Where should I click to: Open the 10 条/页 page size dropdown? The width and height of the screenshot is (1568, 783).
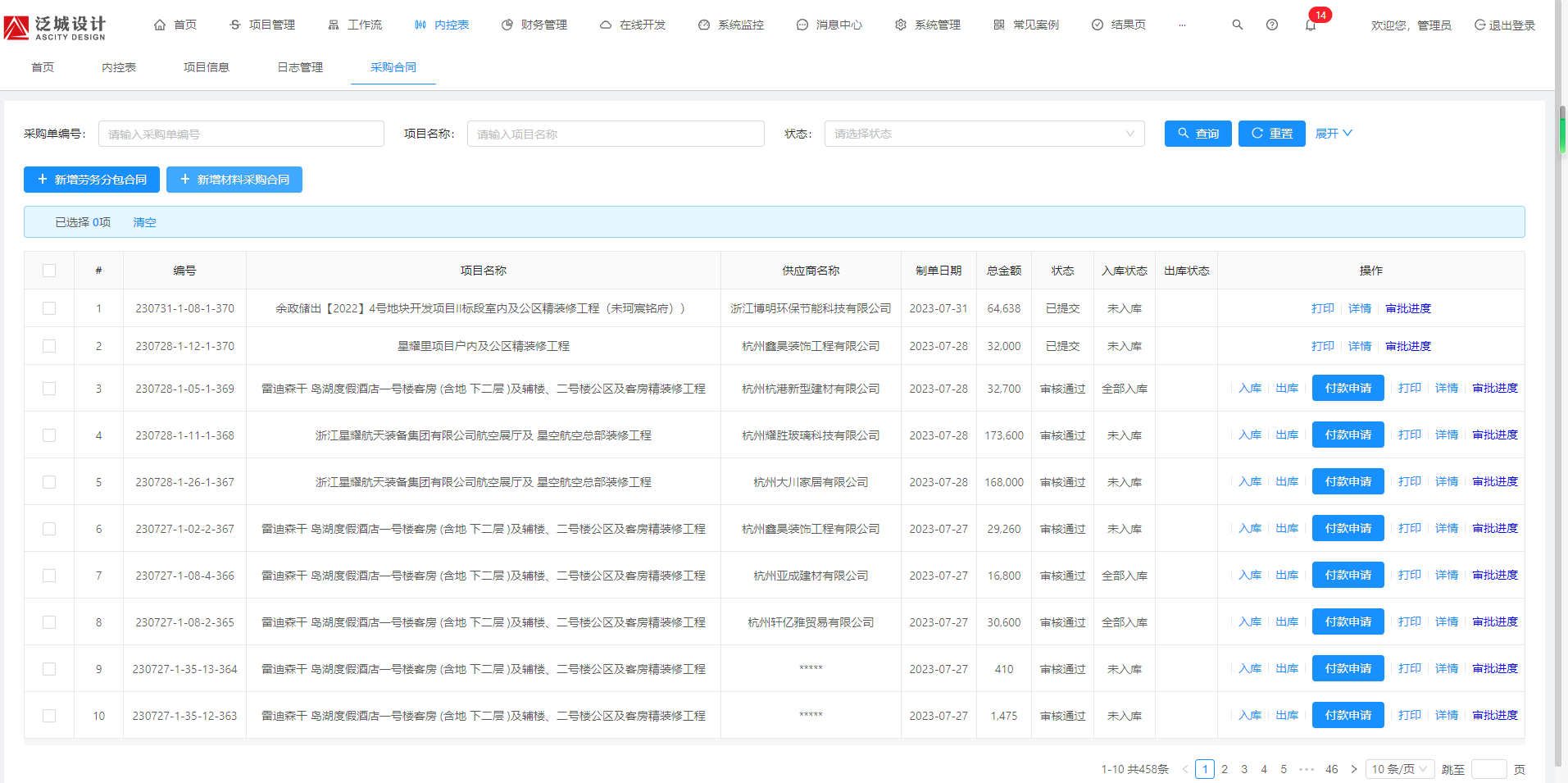(x=1400, y=769)
